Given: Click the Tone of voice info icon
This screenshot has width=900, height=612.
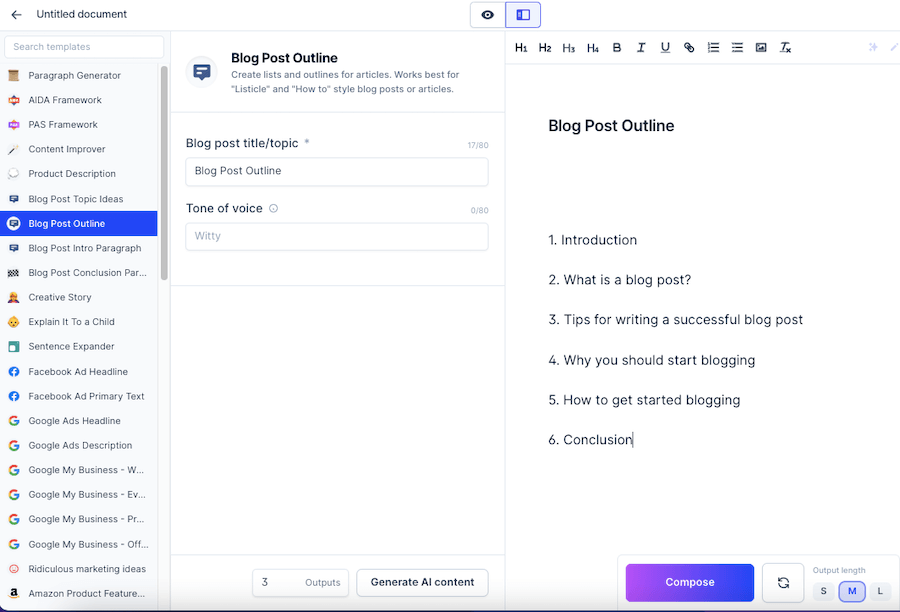Looking at the screenshot, I should (274, 208).
